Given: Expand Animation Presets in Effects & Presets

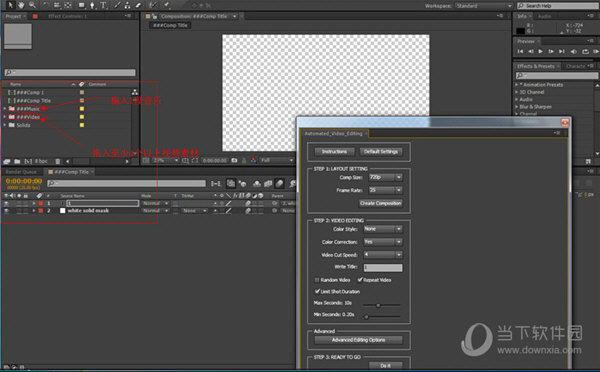Looking at the screenshot, I should [517, 85].
